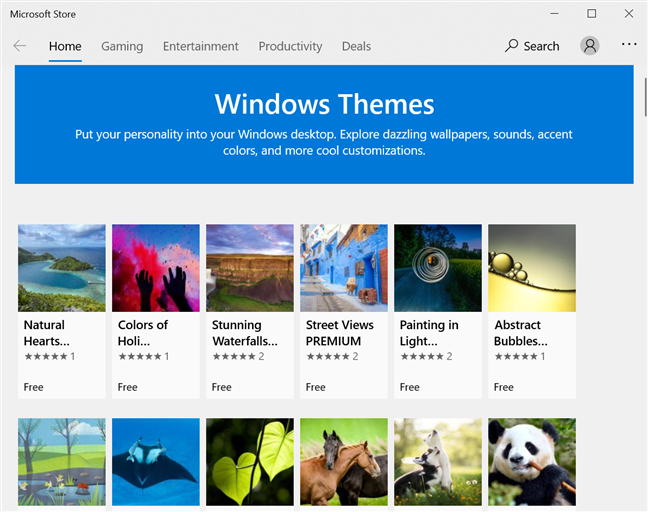This screenshot has width=648, height=512.
Task: Click the Painting in Light... title
Action: [429, 333]
